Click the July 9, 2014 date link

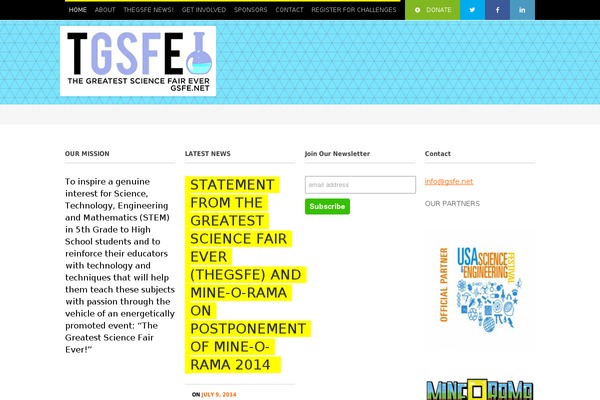[x=218, y=395]
